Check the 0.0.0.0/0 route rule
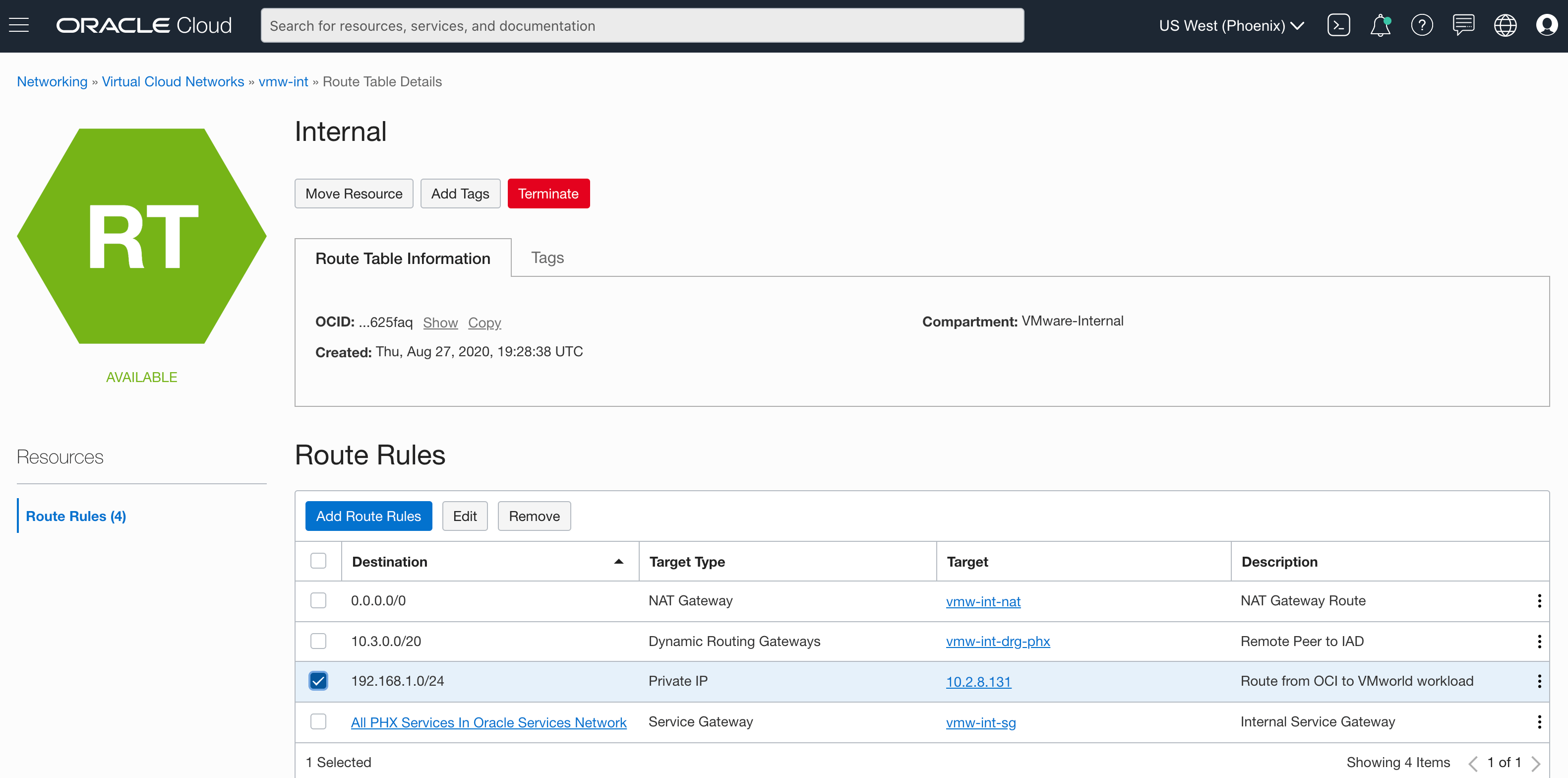Viewport: 1568px width, 778px height. (318, 600)
